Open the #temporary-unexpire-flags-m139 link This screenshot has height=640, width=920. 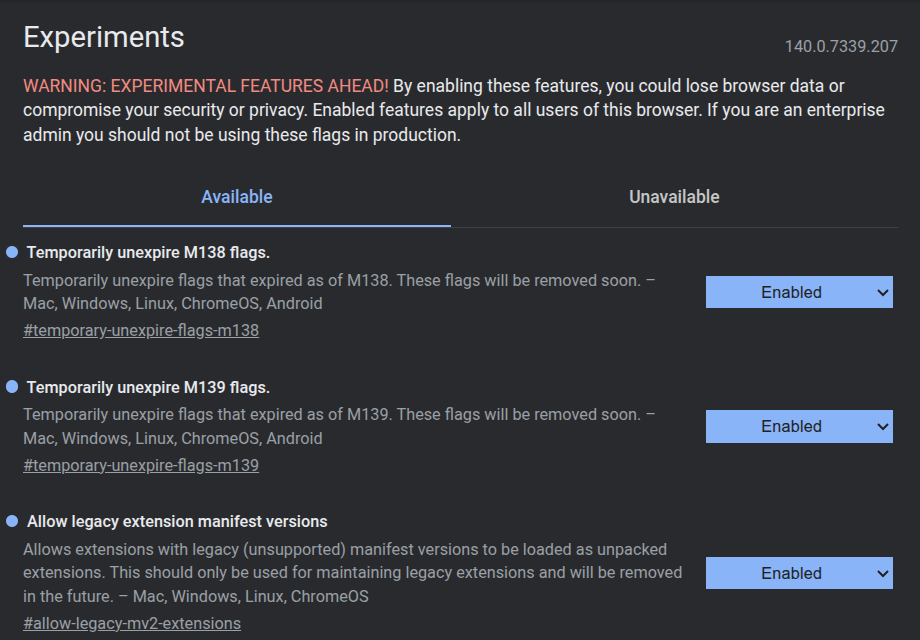(x=140, y=464)
